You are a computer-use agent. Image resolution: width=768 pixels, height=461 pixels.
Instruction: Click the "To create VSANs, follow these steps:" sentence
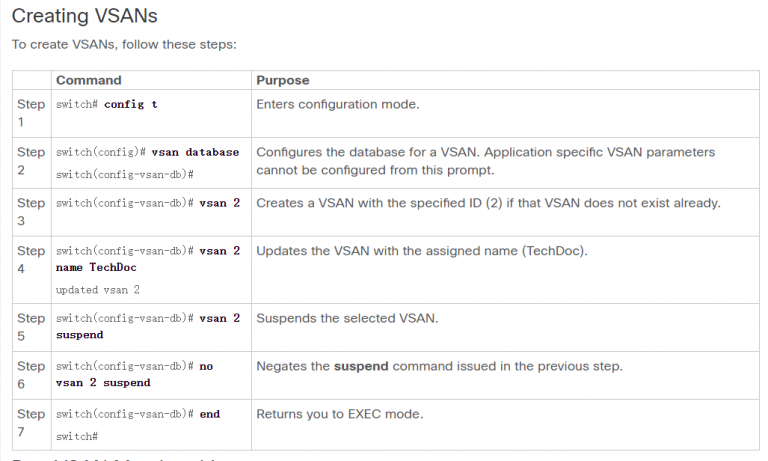(123, 45)
